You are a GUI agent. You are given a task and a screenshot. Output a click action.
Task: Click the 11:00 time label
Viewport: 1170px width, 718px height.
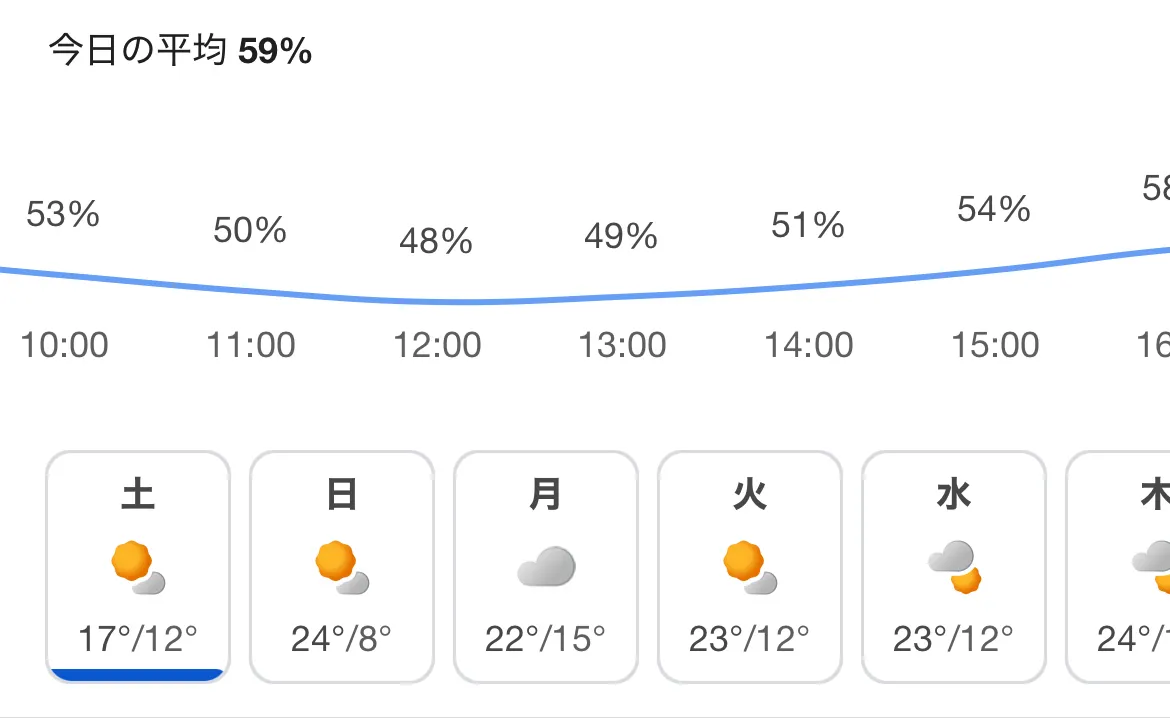click(251, 345)
